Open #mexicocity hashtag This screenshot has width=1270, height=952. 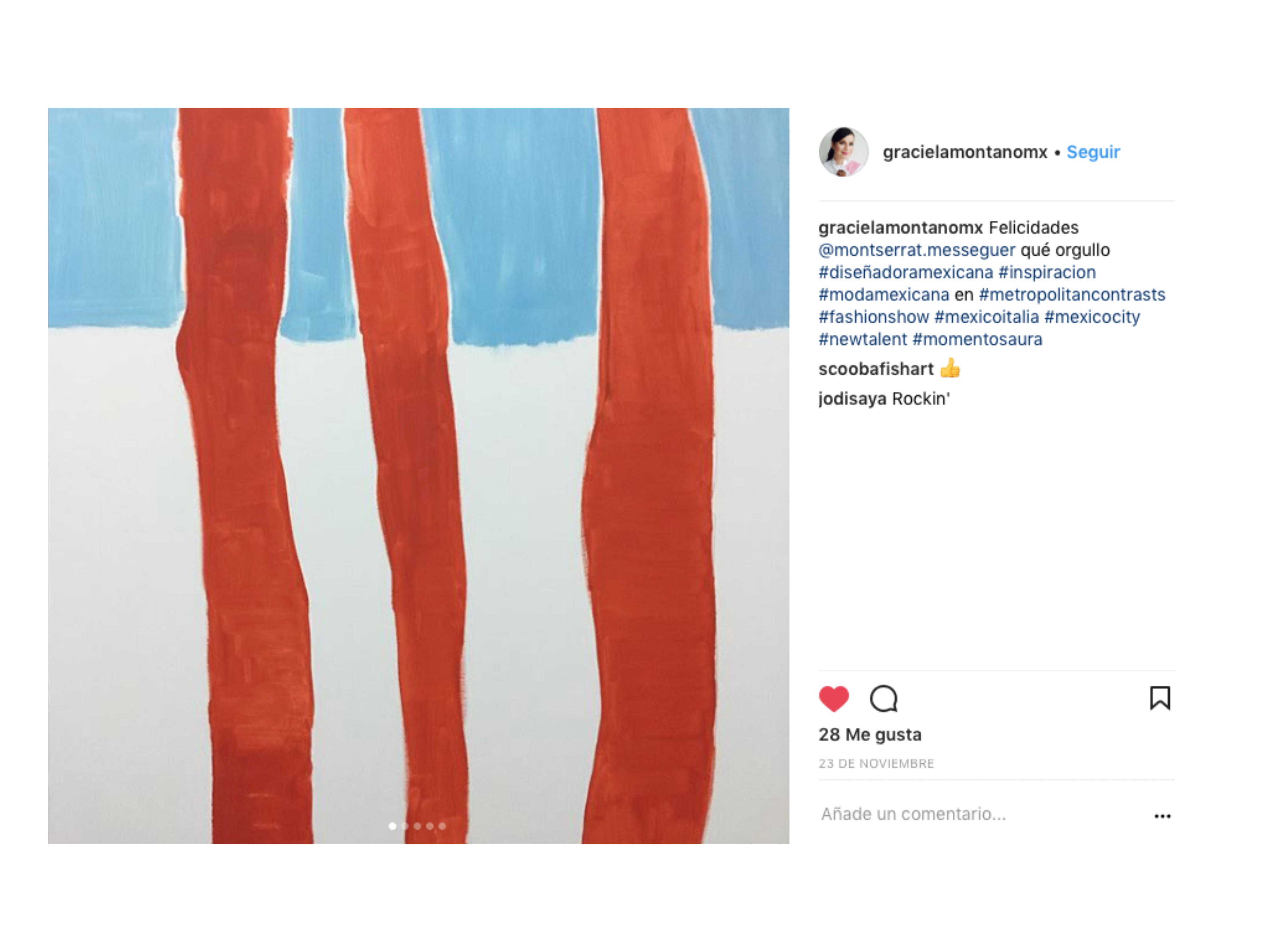click(1092, 317)
